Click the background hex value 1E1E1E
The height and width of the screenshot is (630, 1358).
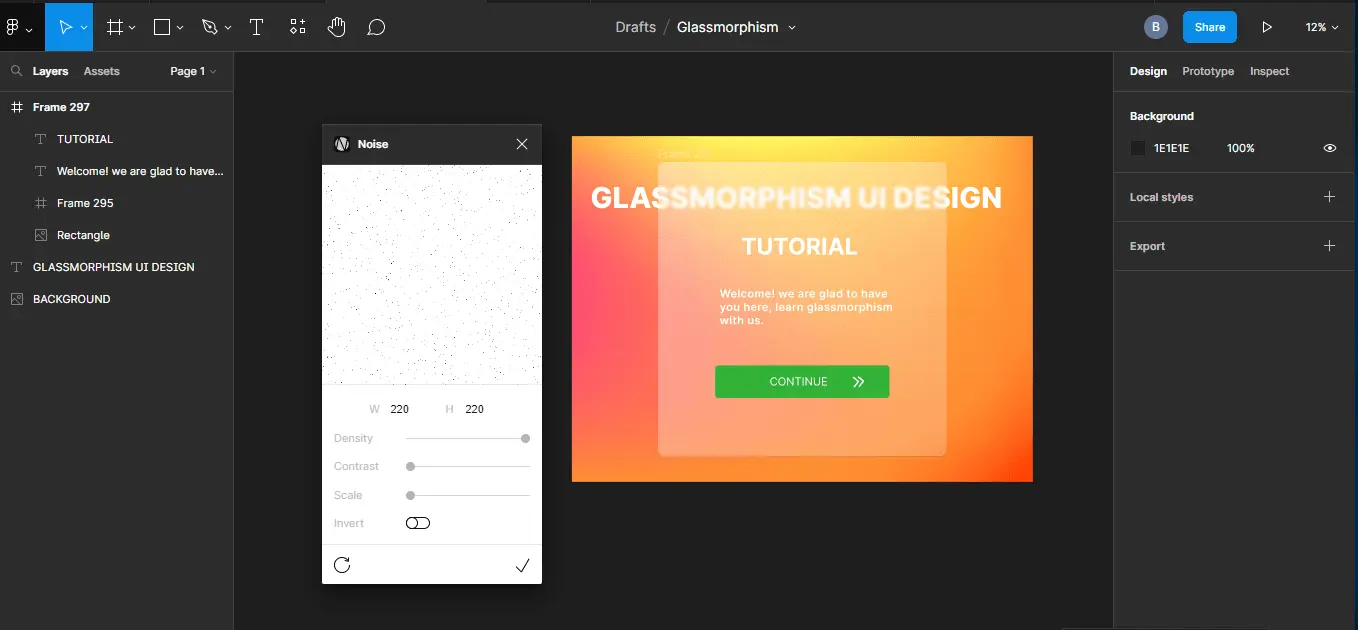[1172, 148]
